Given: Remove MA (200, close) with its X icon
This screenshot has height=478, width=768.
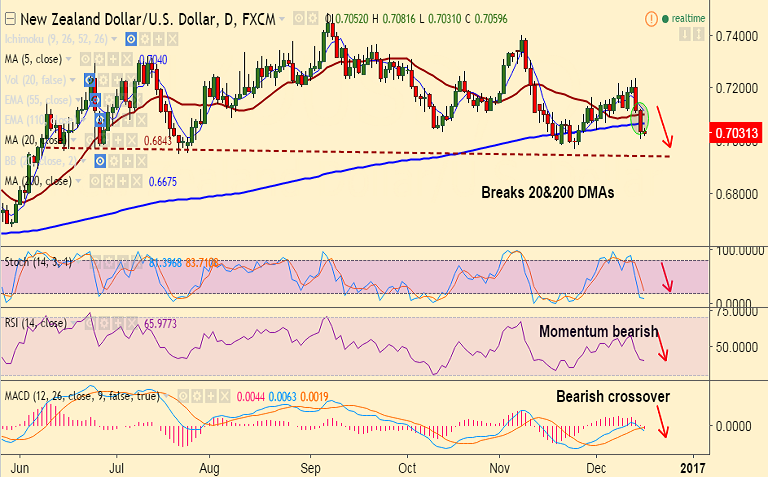Looking at the screenshot, I should [x=136, y=182].
